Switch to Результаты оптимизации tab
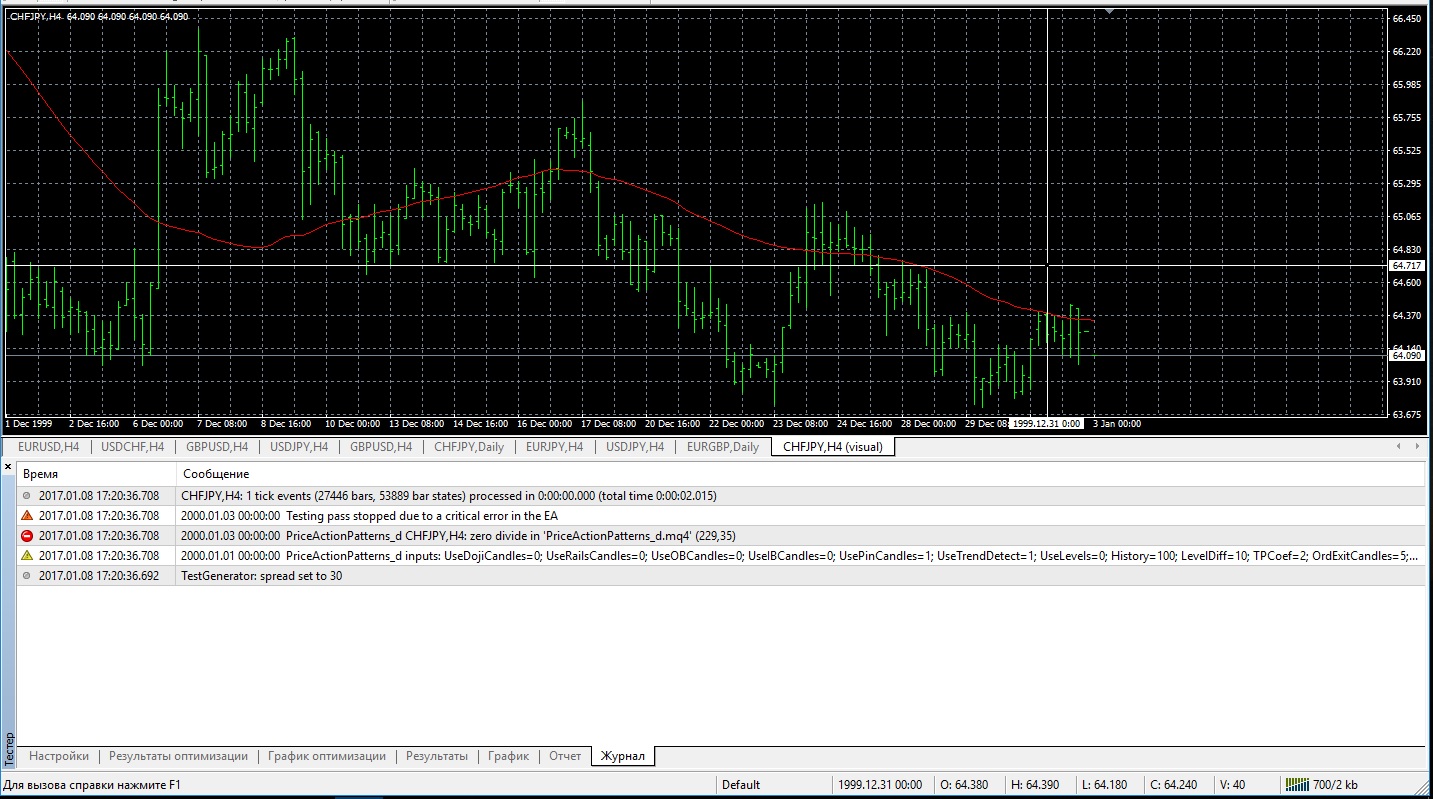Viewport: 1433px width, 799px height. (178, 756)
